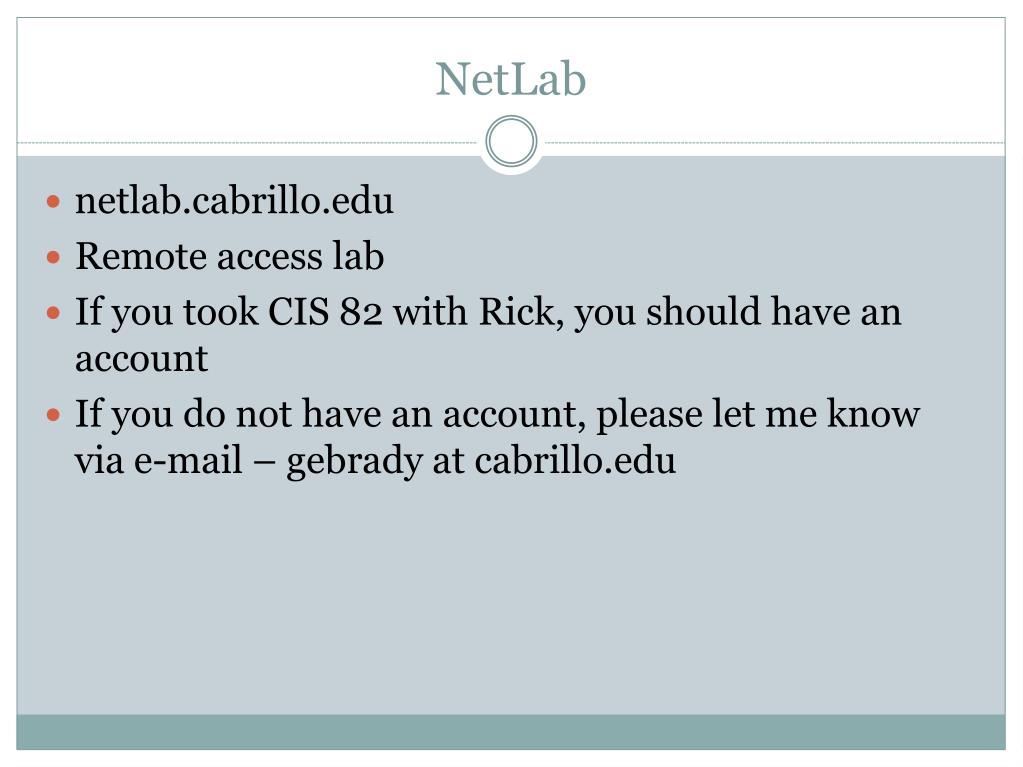1023x767 pixels.
Task: Open the netlab.cabrillo.edu address text
Action: tap(234, 200)
